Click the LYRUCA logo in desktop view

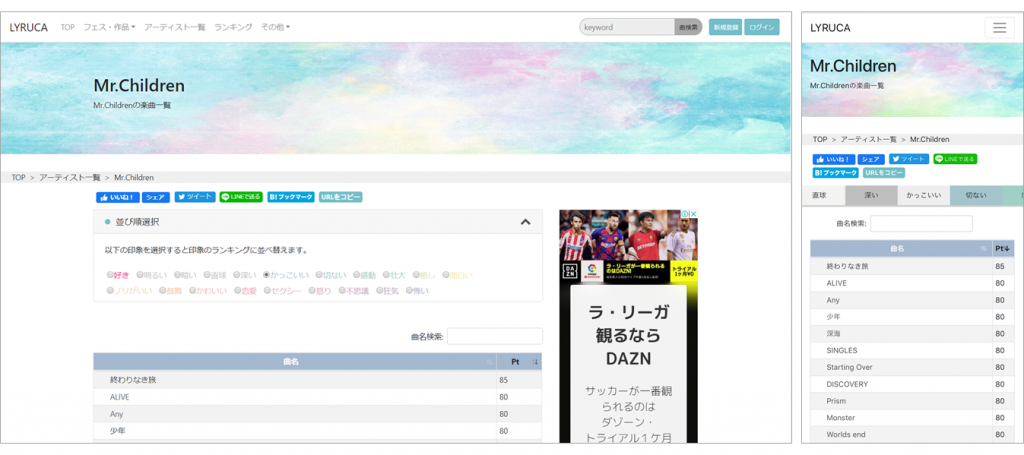tap(28, 27)
